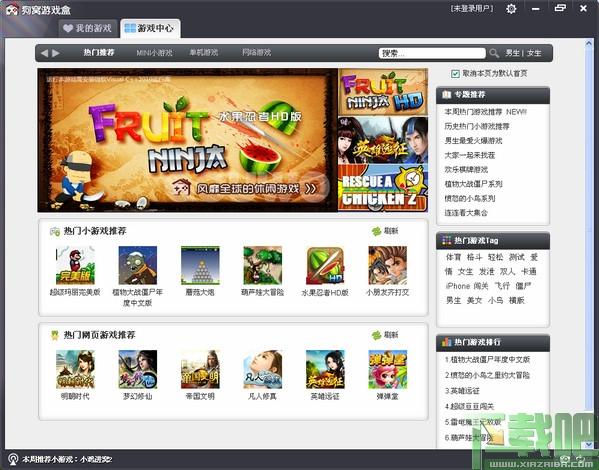Go back with the left arrow
599x470 pixels.
[x=44, y=53]
